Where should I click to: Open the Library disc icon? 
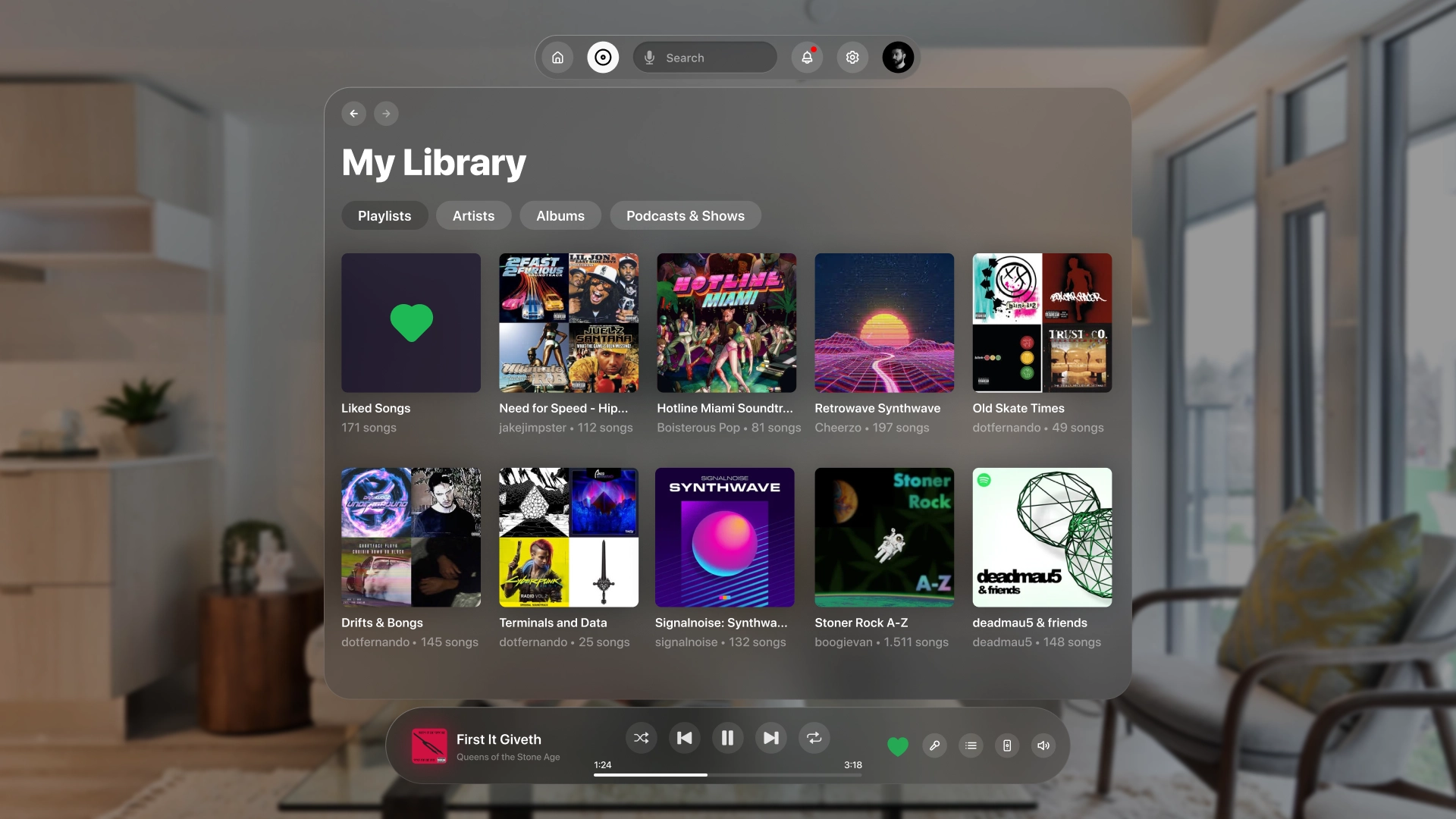pyautogui.click(x=603, y=58)
